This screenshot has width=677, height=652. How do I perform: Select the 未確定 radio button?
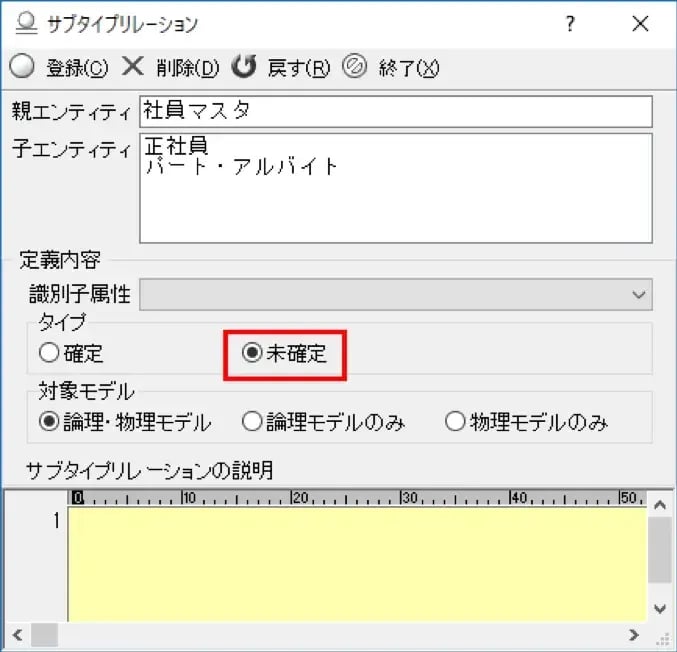click(x=253, y=353)
